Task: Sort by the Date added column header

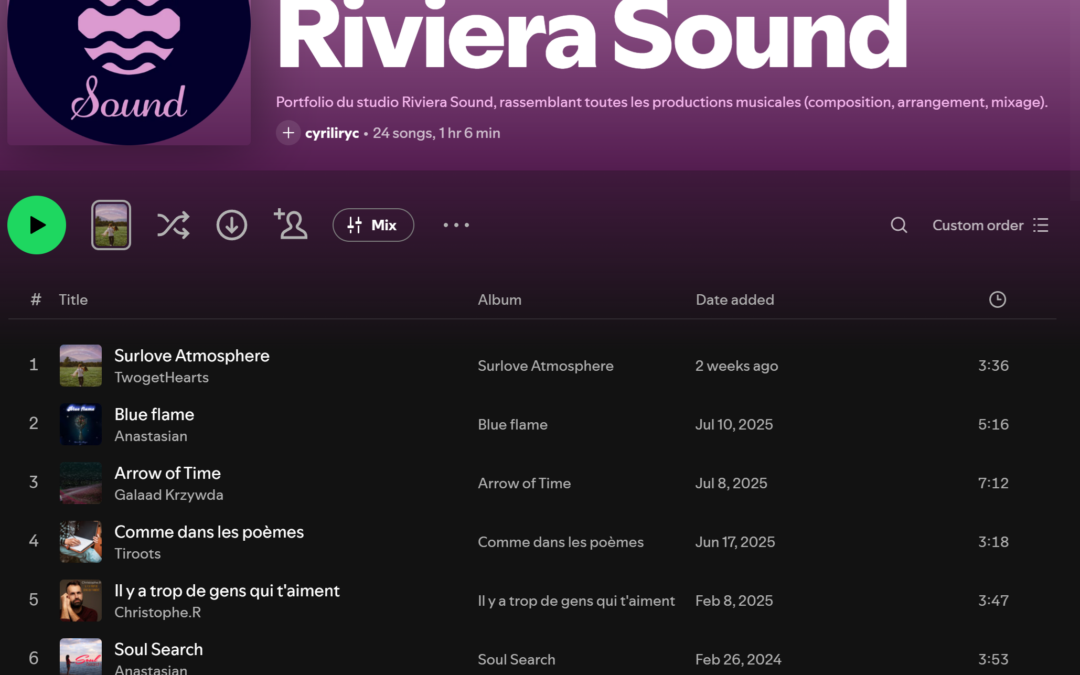Action: [734, 300]
